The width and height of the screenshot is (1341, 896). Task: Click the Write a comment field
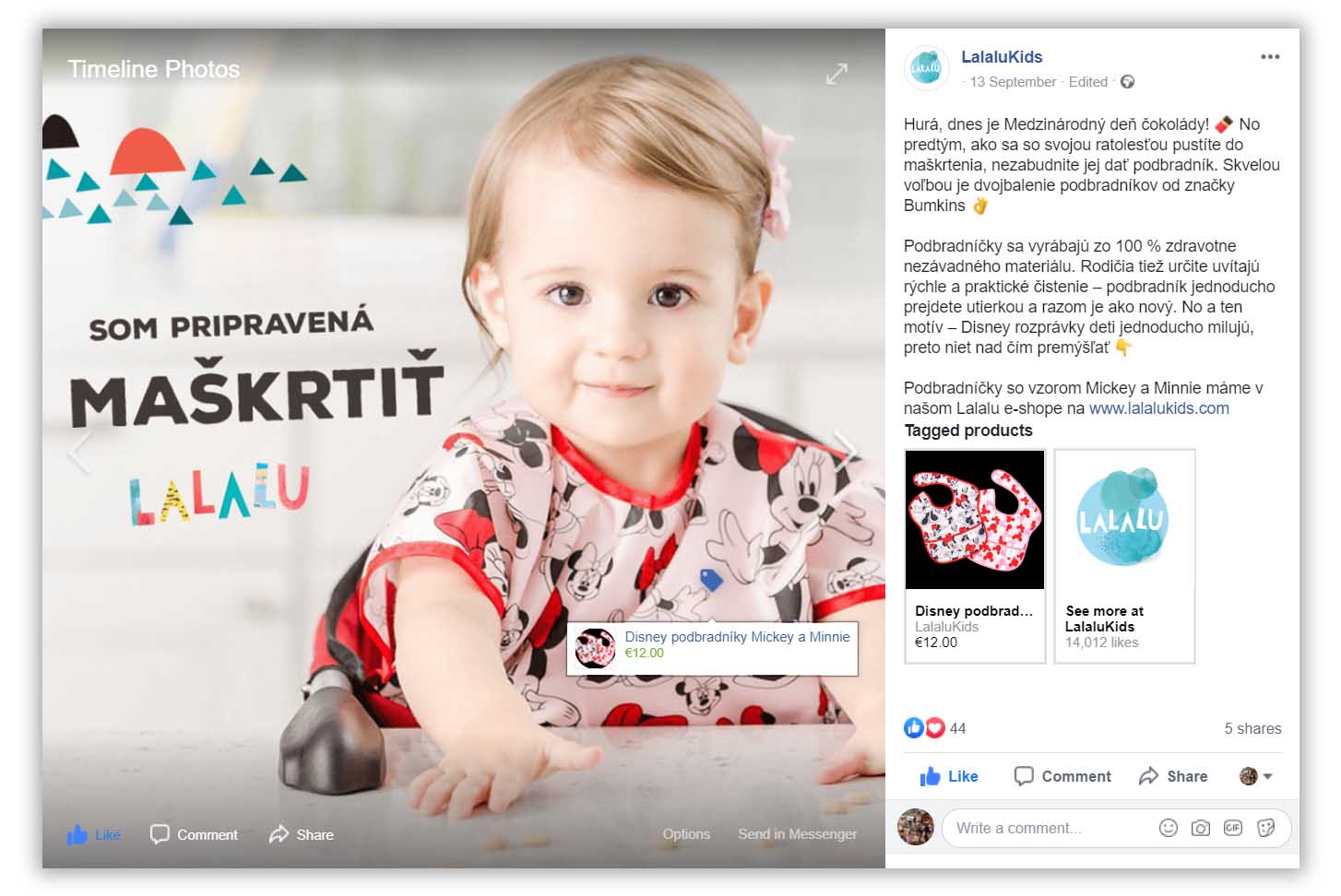[1051, 828]
